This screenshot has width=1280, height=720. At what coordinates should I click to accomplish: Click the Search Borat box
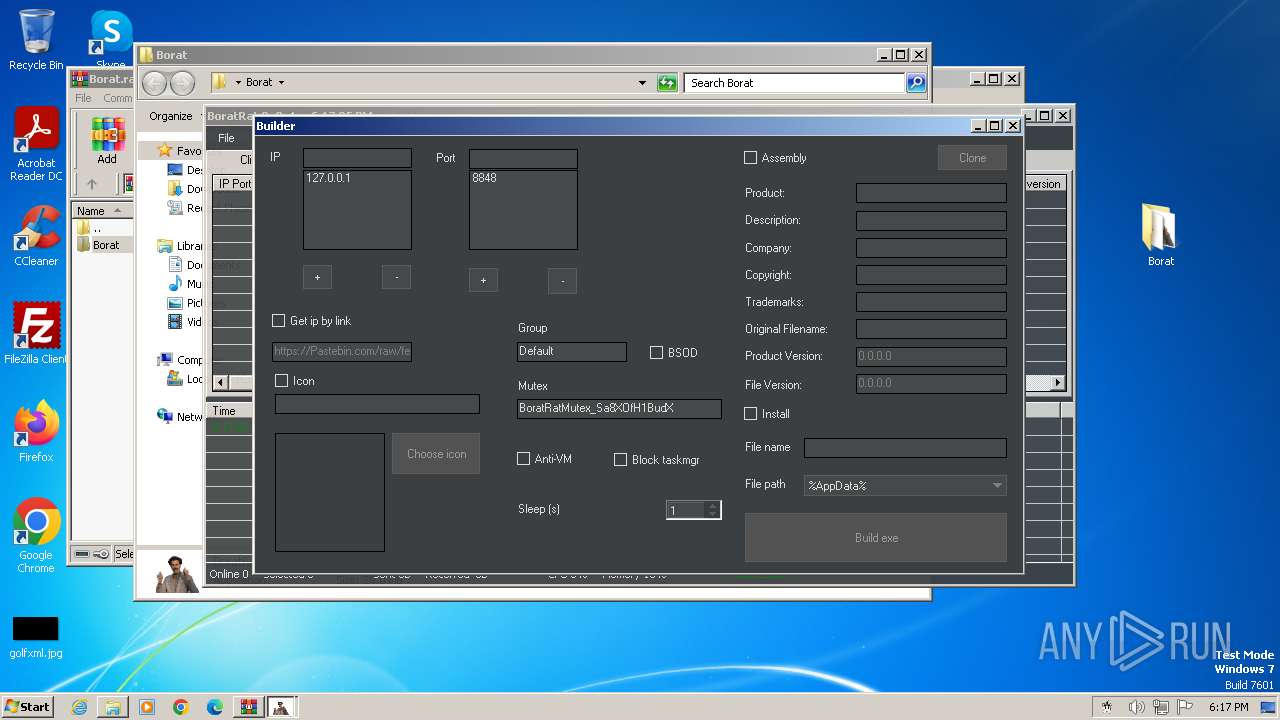(796, 83)
